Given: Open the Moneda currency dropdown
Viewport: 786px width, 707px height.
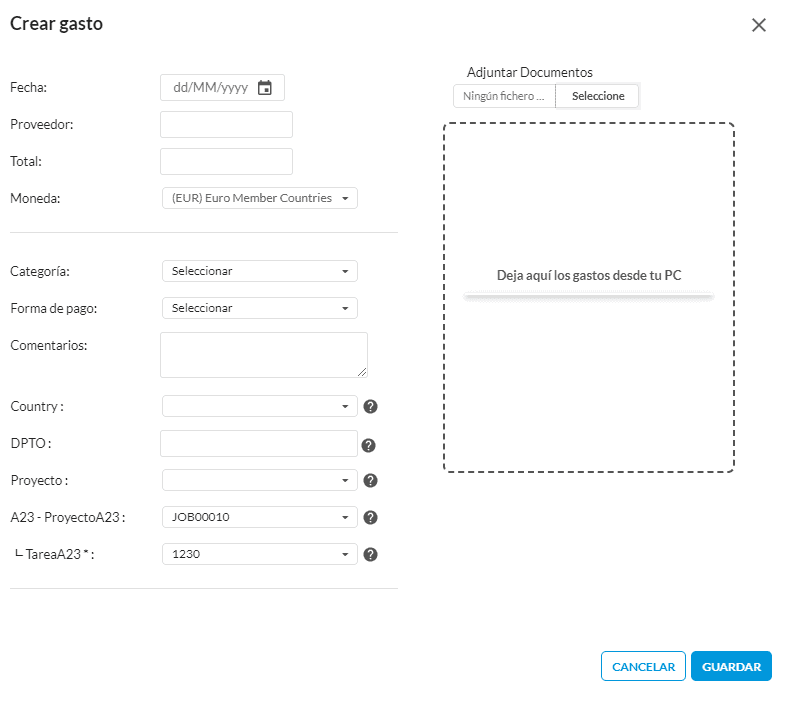Looking at the screenshot, I should pos(260,198).
